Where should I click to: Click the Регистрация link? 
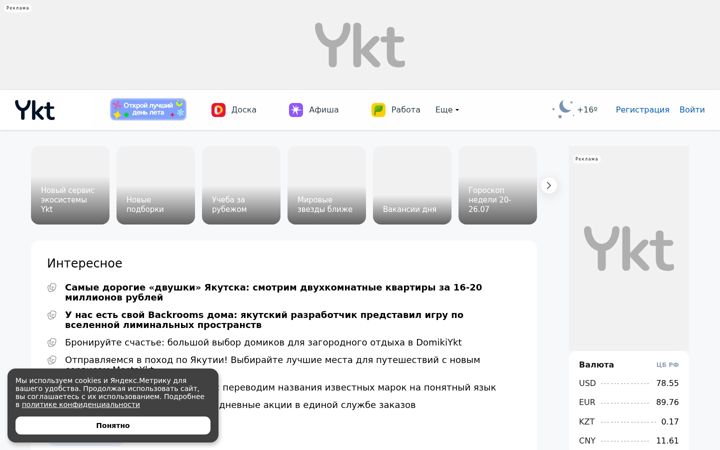(642, 110)
